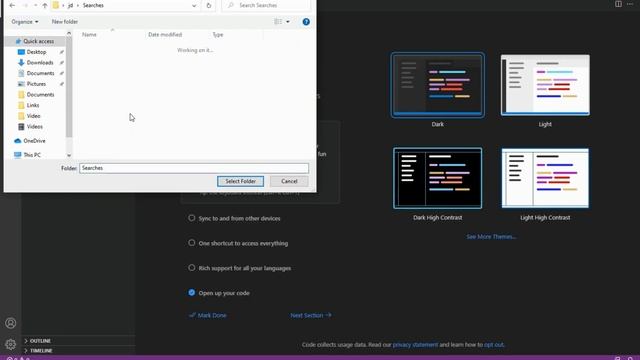This screenshot has height=360, width=640.
Task: Expand address bar path history dropdown
Action: point(194,5)
